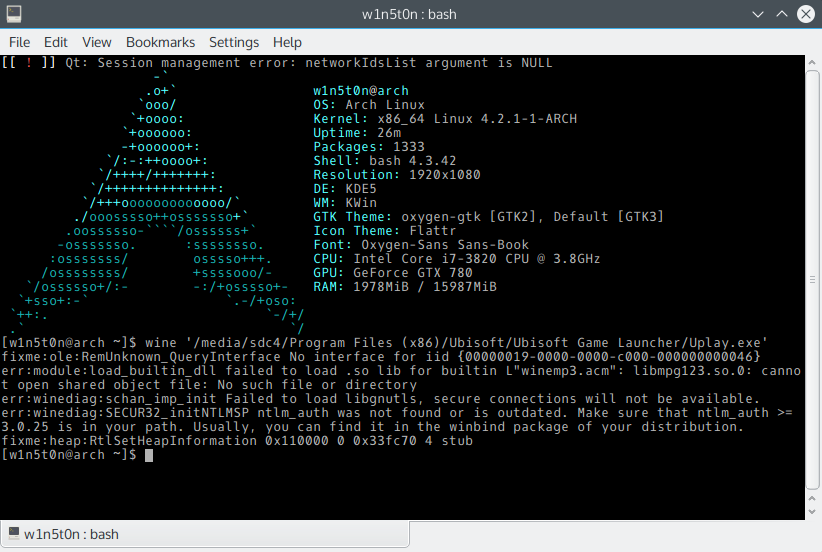Click the err:winediag:schan_imp_init line

[x=381, y=399]
